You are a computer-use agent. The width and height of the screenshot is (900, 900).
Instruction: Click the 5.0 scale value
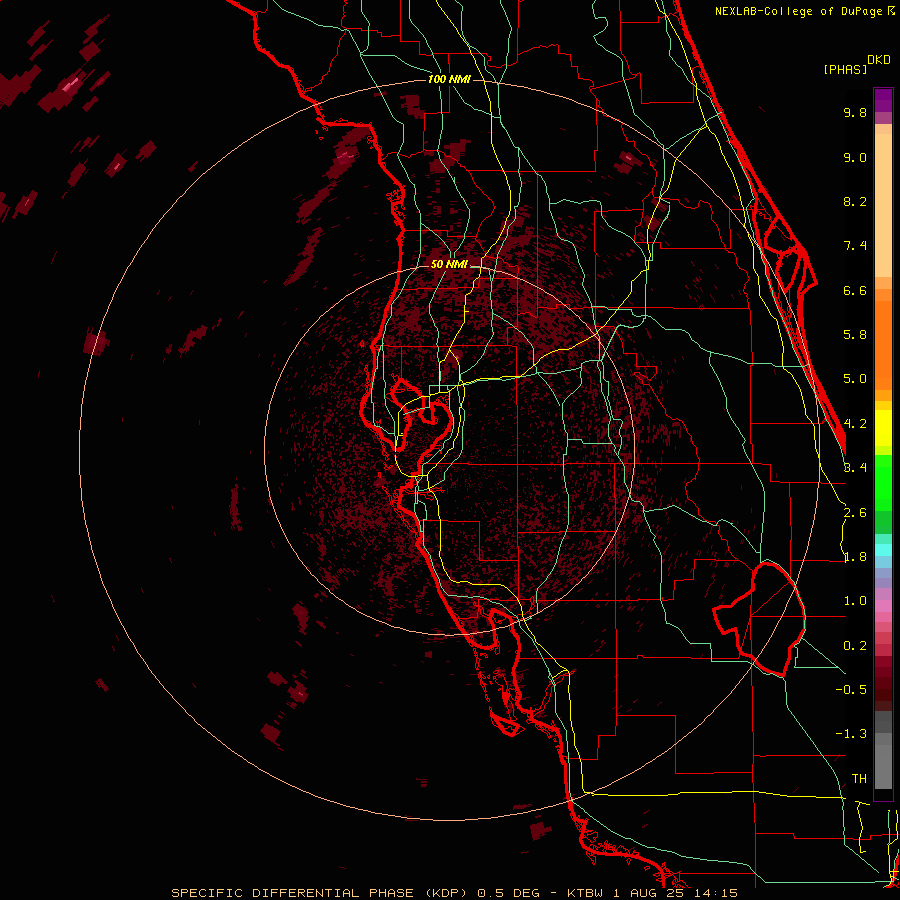(x=855, y=379)
